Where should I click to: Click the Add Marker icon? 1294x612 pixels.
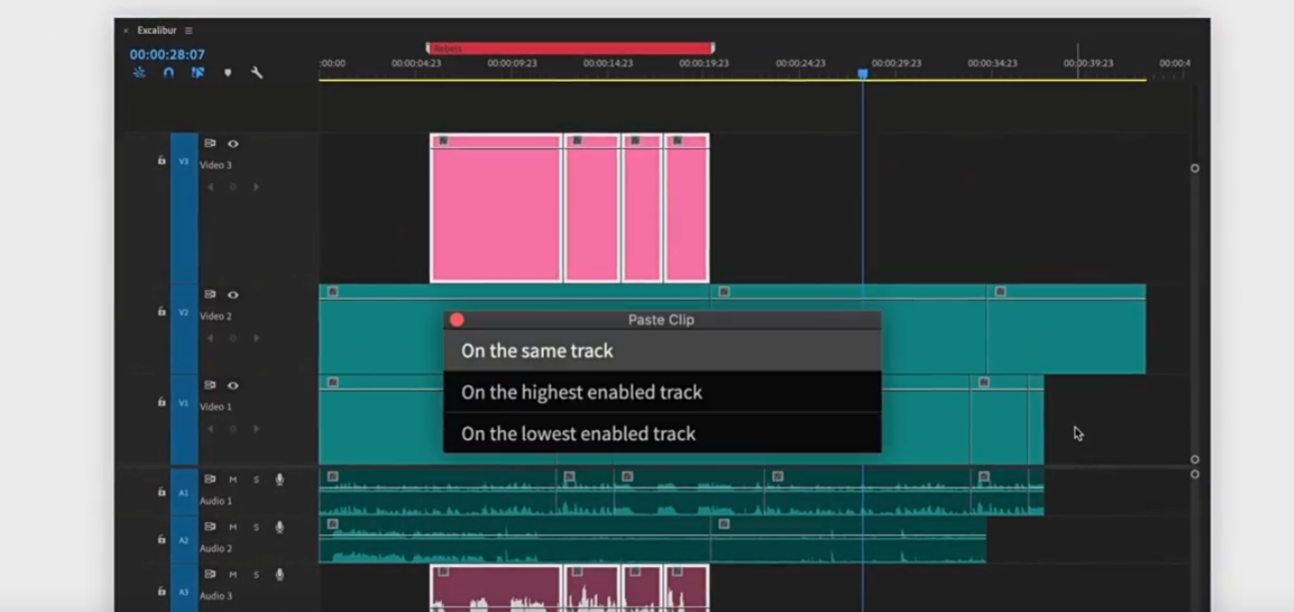coord(228,73)
